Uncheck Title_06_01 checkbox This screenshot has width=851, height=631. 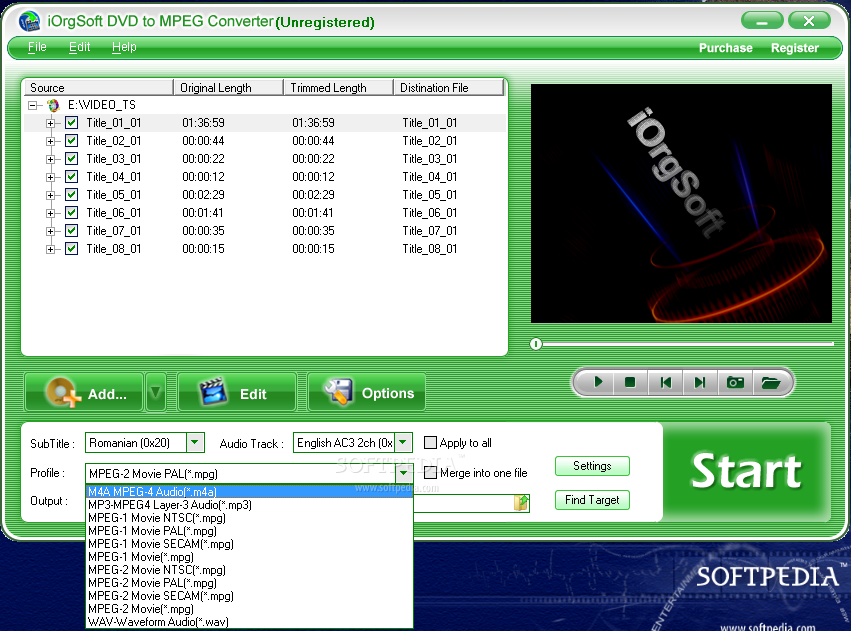(x=71, y=212)
